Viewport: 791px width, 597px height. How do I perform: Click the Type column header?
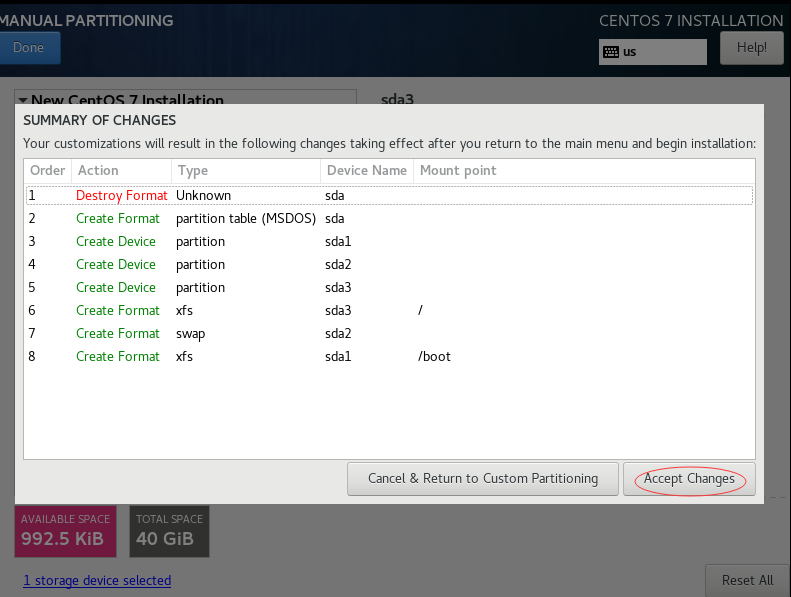click(246, 171)
